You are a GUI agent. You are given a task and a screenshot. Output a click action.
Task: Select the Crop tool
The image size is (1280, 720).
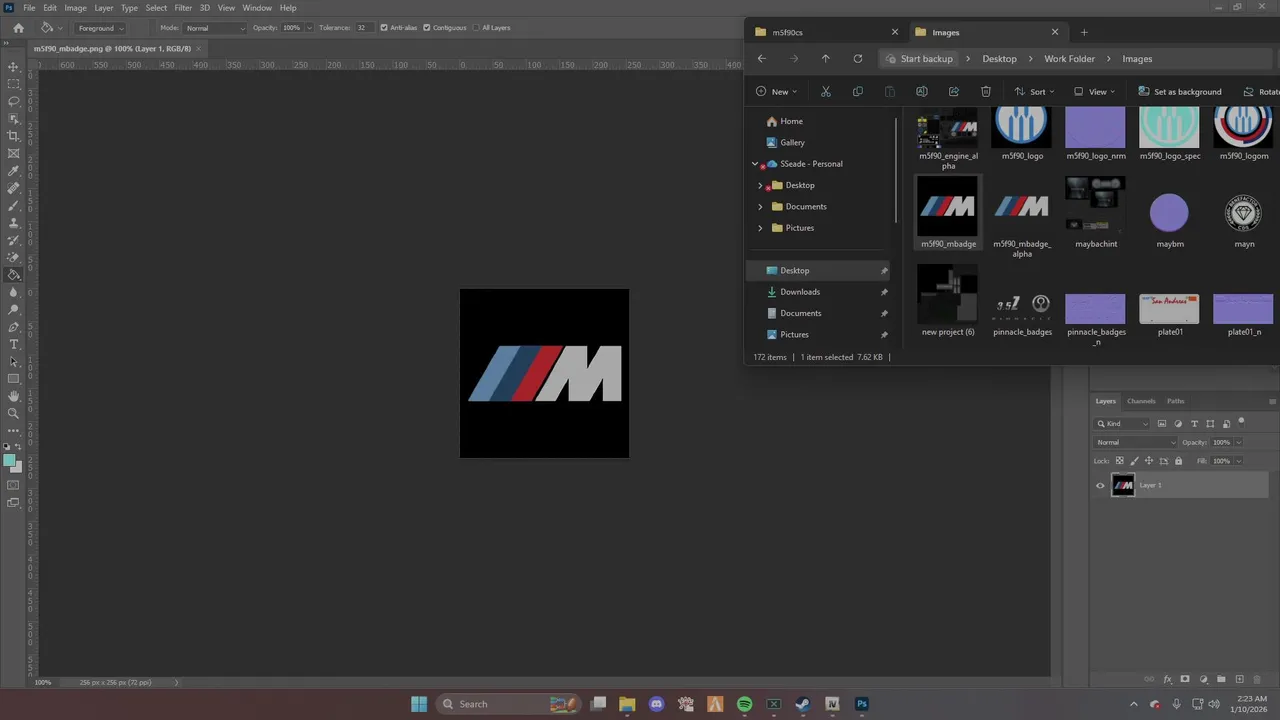tap(13, 136)
